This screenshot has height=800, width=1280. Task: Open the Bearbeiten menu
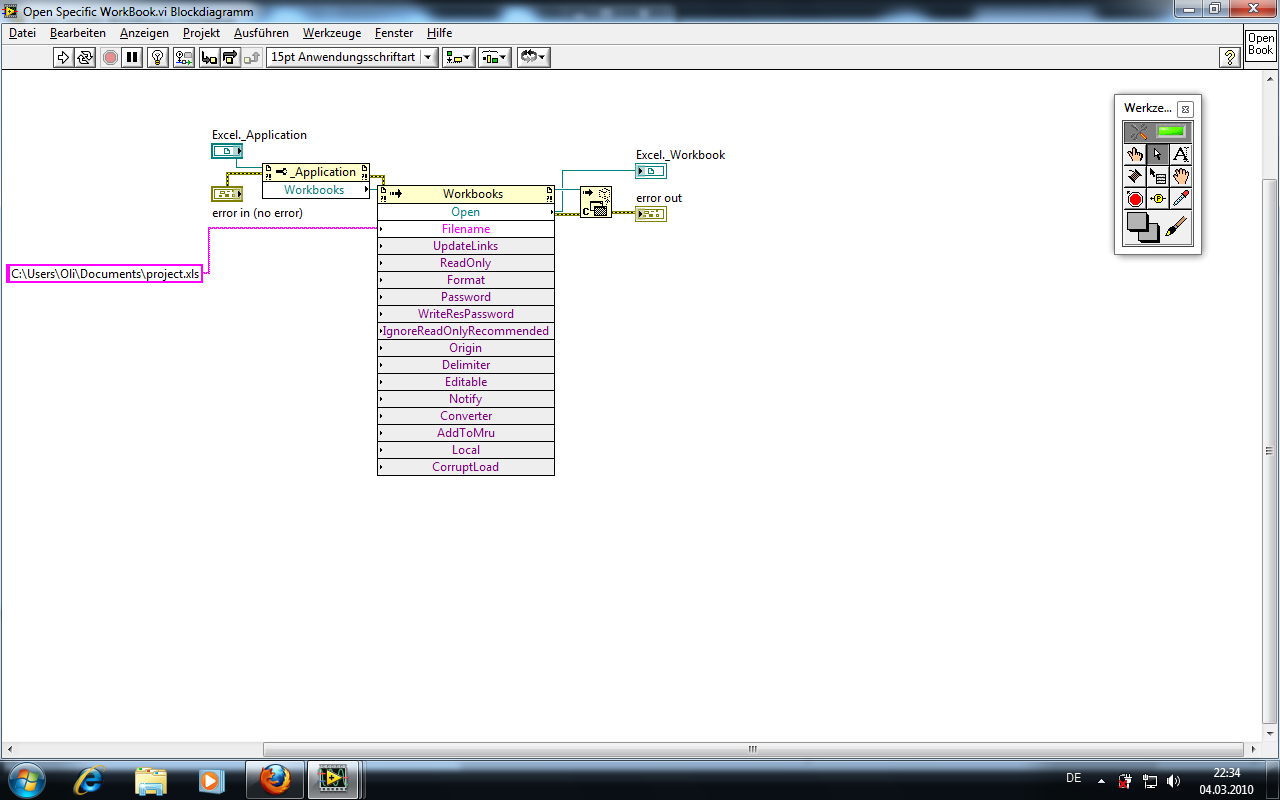[x=78, y=33]
